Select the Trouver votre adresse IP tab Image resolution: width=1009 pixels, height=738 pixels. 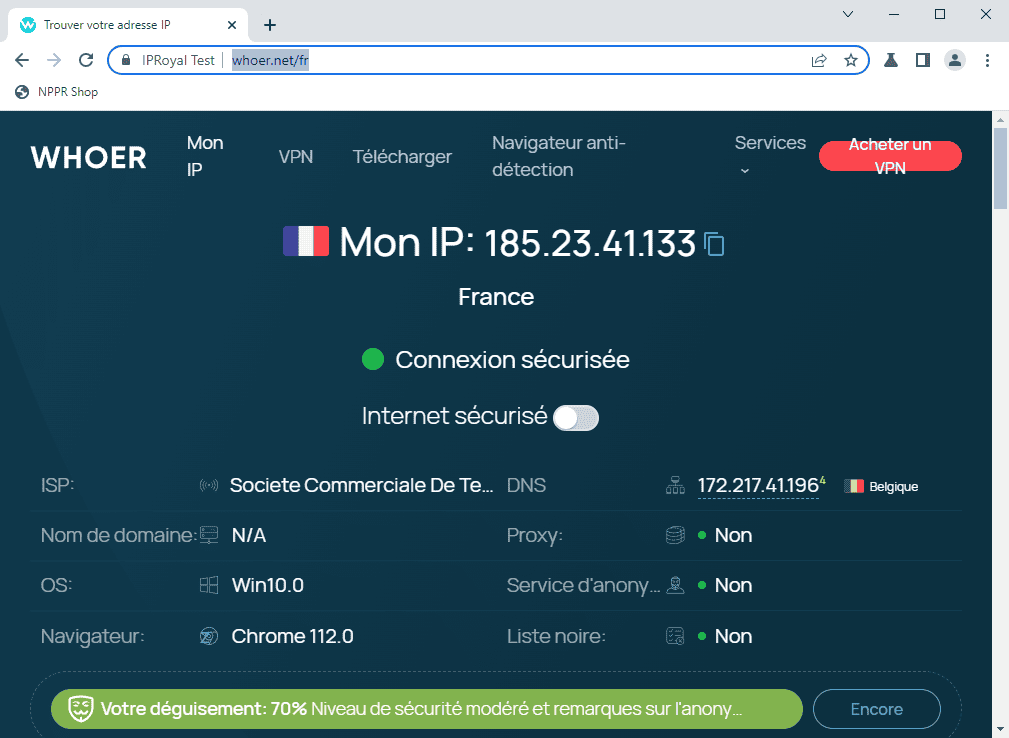(x=127, y=25)
